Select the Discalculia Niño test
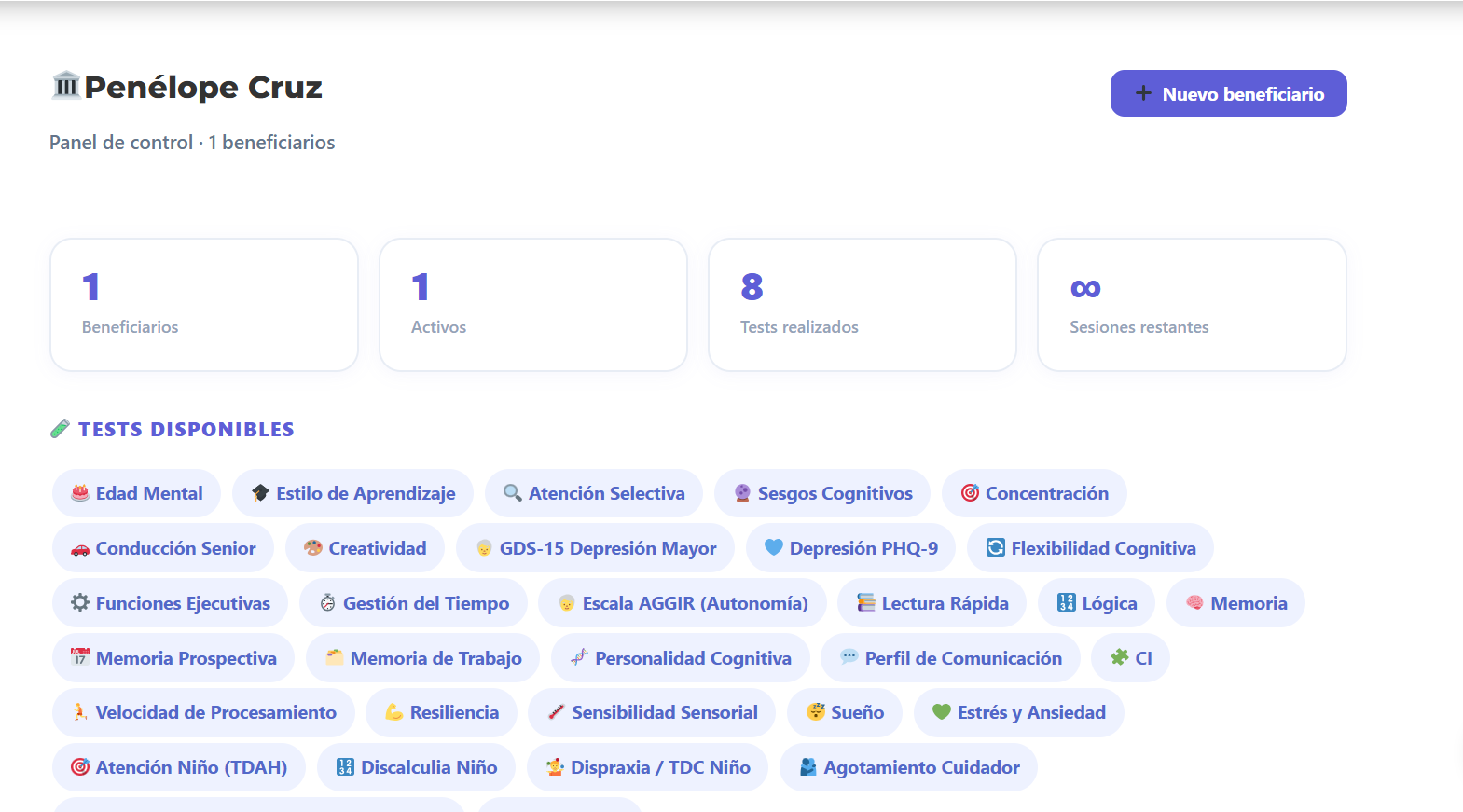The width and height of the screenshot is (1463, 812). (x=416, y=767)
